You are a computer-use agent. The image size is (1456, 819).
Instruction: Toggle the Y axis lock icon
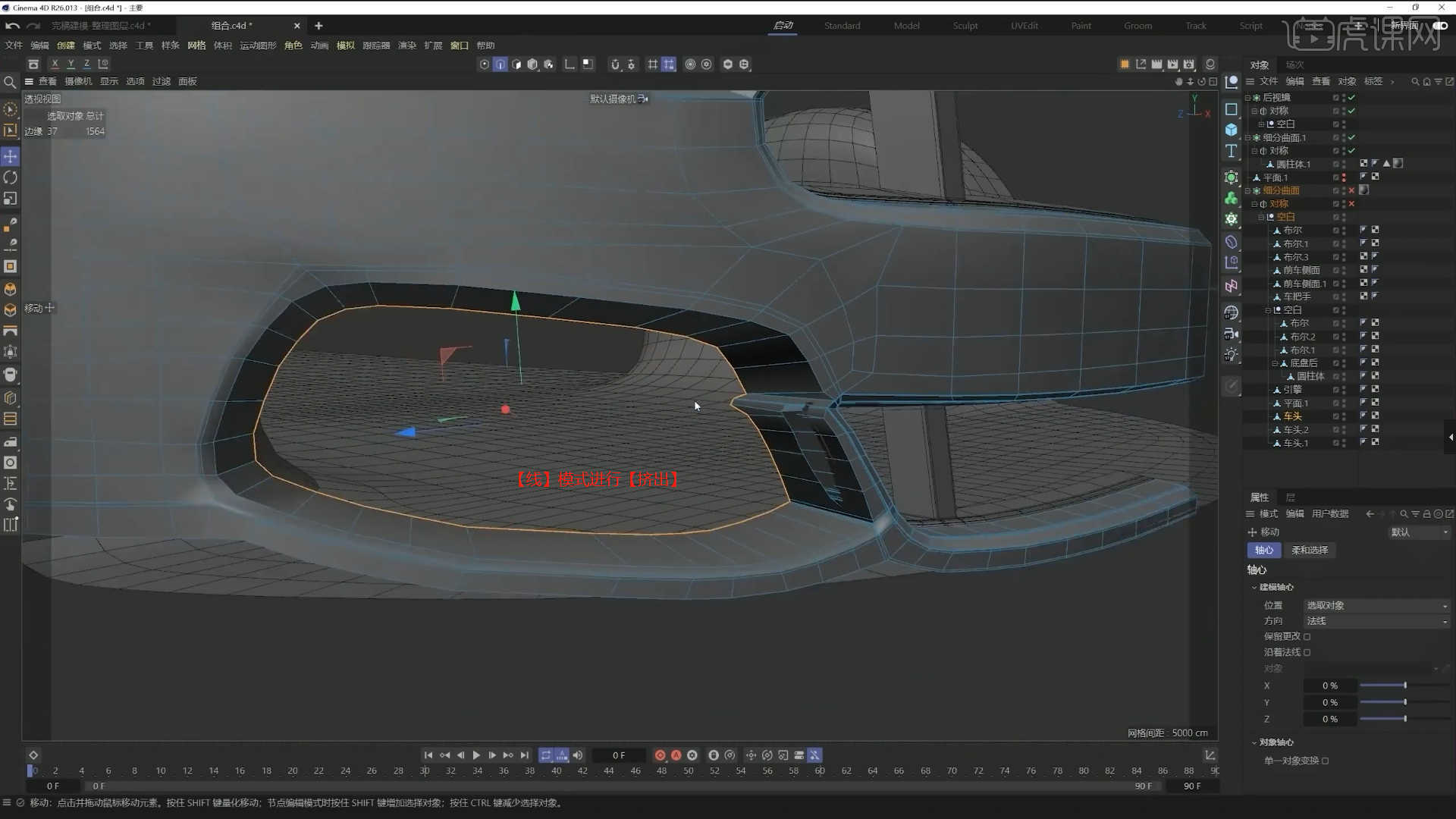[x=71, y=64]
